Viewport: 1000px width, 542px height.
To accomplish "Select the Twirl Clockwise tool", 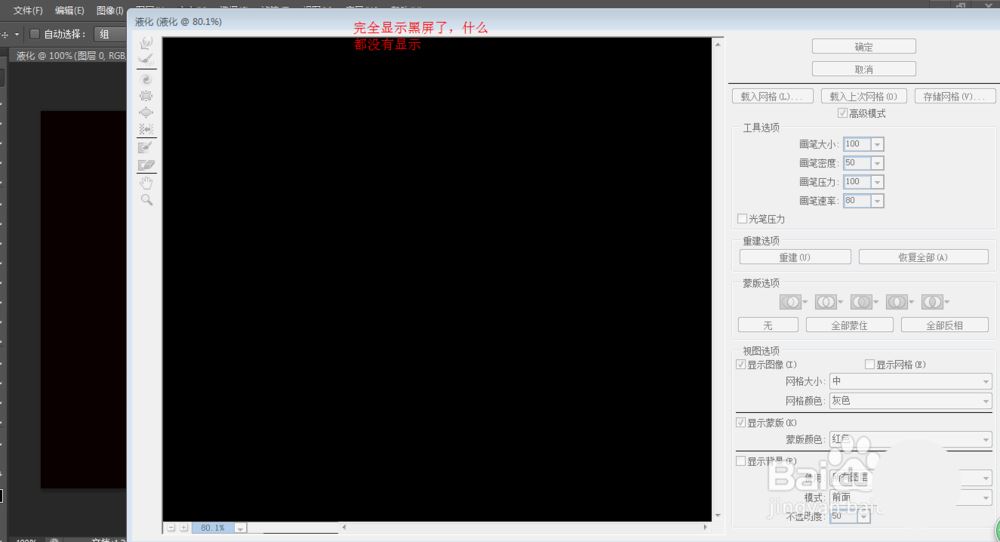I will (x=146, y=79).
